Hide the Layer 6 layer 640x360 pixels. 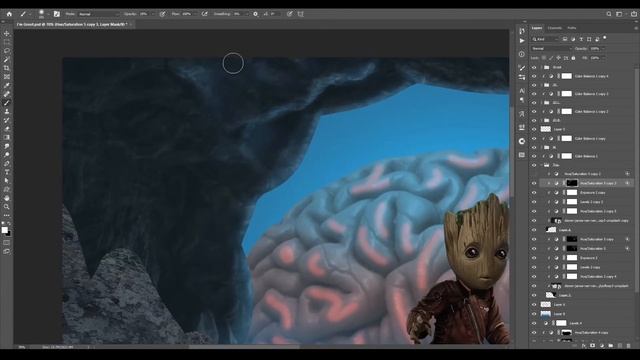(534, 230)
